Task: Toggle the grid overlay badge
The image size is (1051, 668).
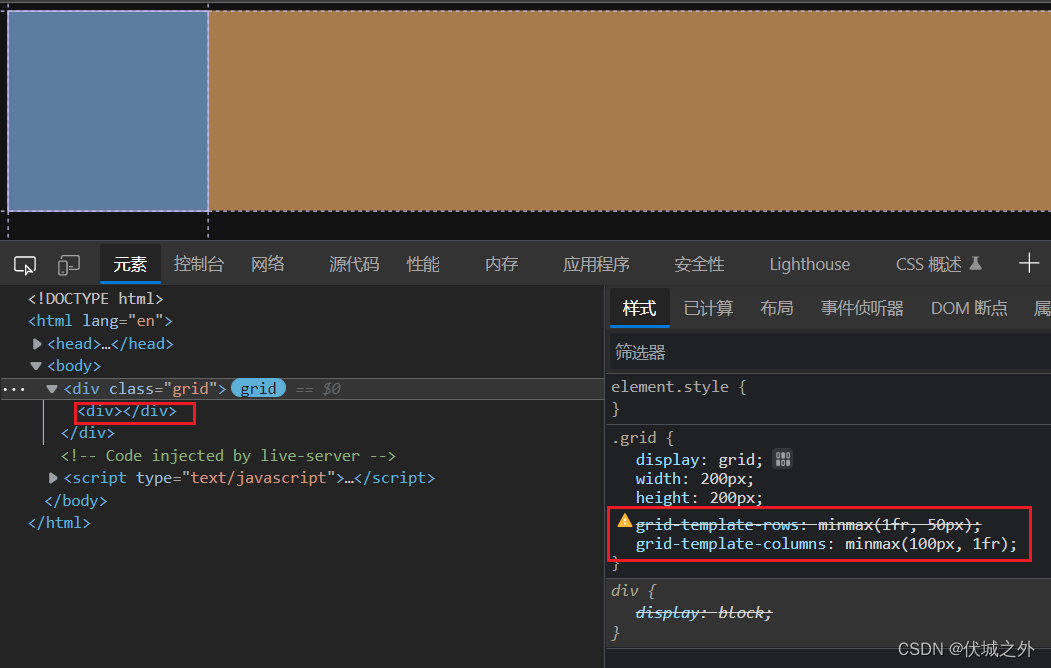Action: (258, 389)
